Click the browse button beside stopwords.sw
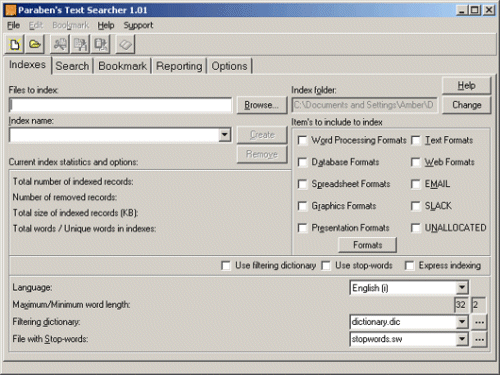 pyautogui.click(x=479, y=339)
